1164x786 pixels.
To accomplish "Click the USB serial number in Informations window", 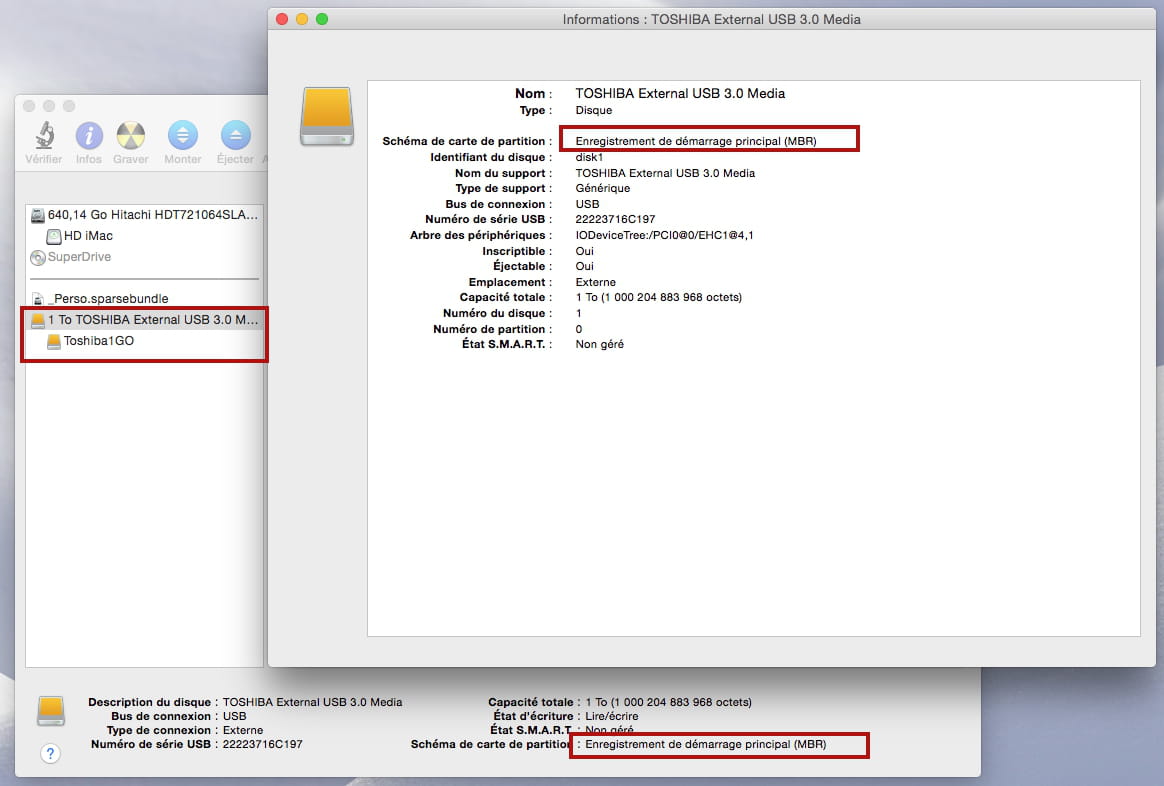I will click(615, 220).
